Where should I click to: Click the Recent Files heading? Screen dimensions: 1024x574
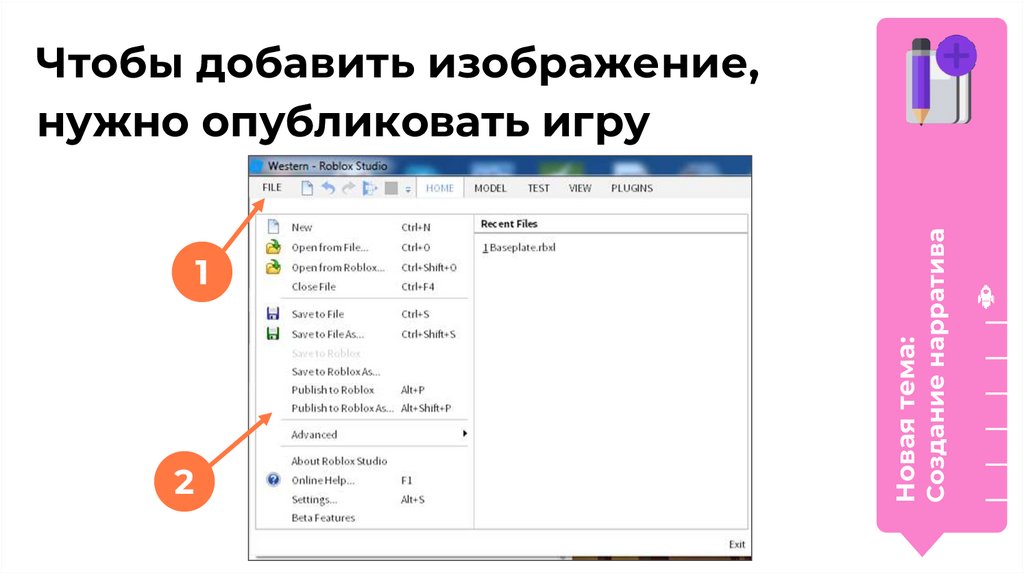[509, 223]
